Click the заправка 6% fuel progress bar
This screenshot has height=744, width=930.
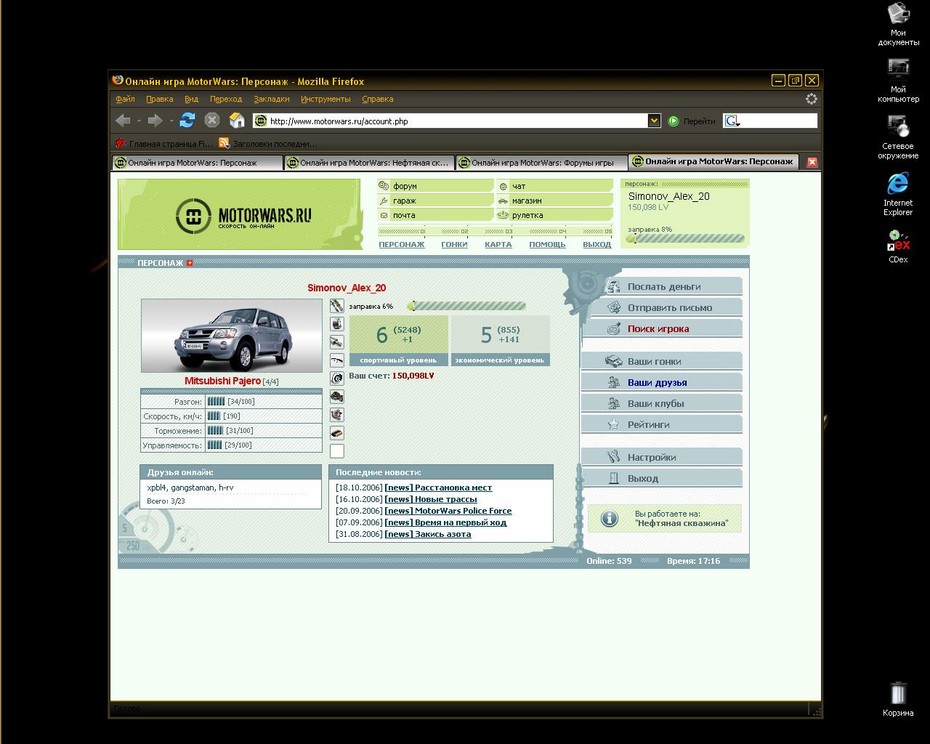click(x=467, y=306)
